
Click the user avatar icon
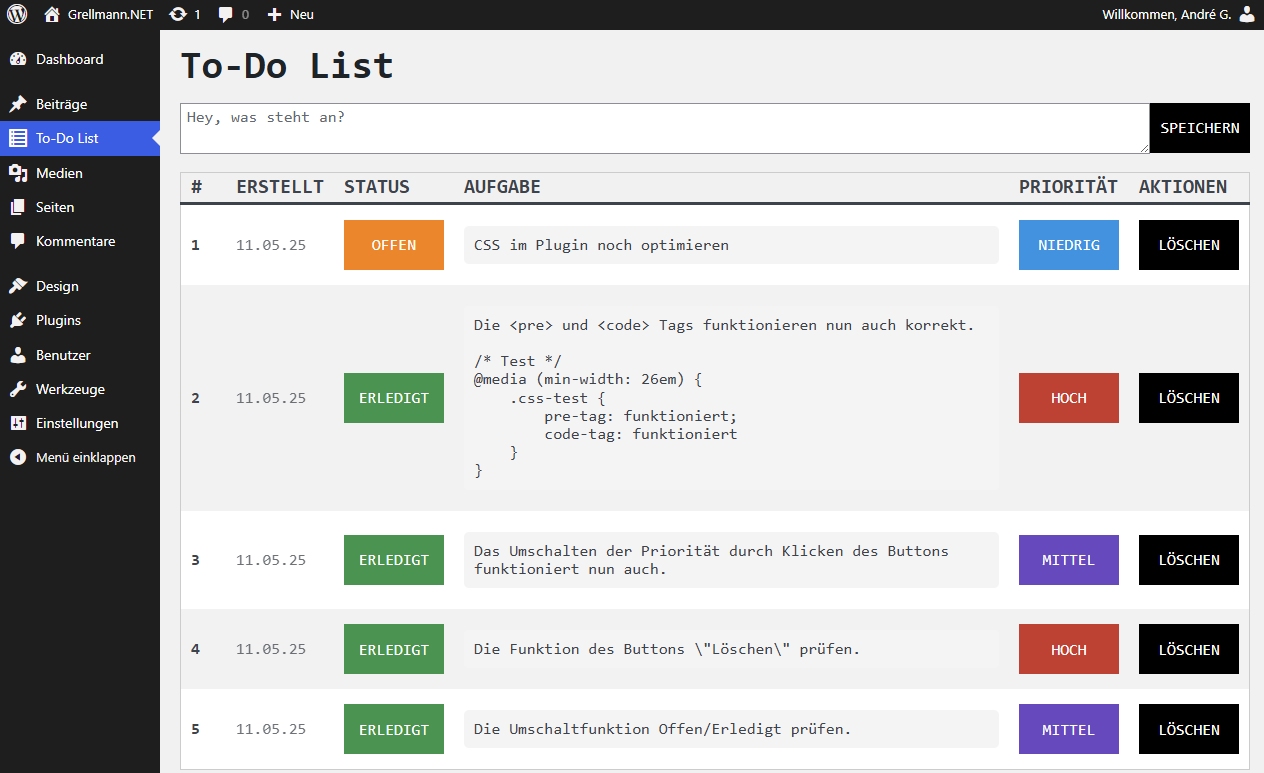pos(1246,15)
